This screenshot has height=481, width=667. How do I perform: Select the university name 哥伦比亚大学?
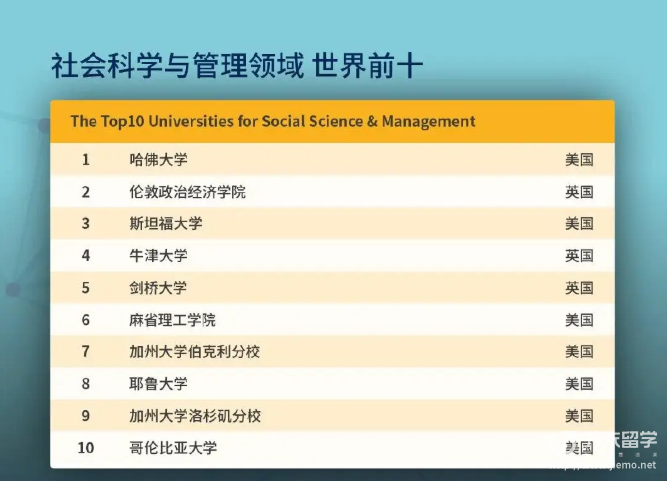click(x=173, y=448)
